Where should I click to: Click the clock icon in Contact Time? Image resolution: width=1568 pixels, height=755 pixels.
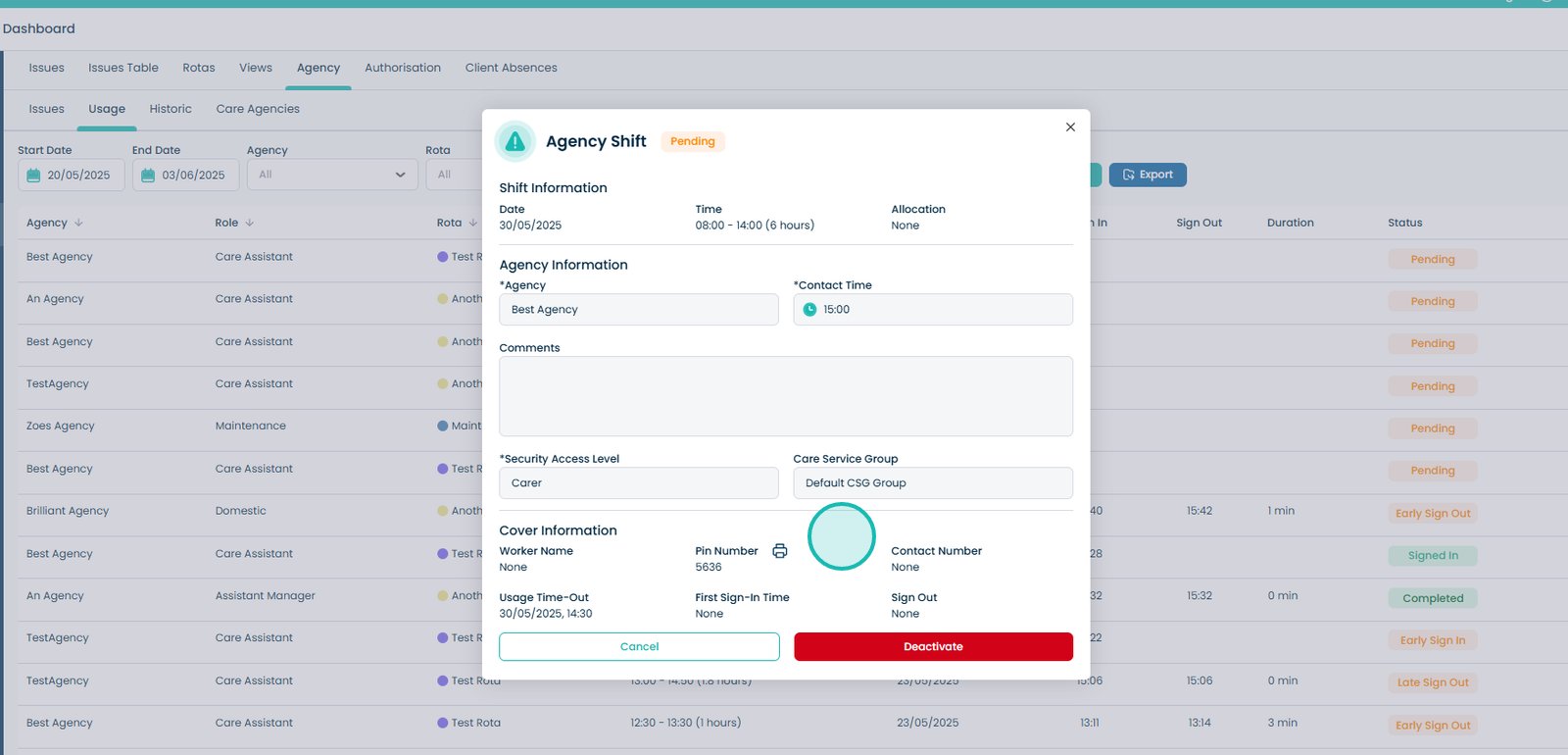809,310
